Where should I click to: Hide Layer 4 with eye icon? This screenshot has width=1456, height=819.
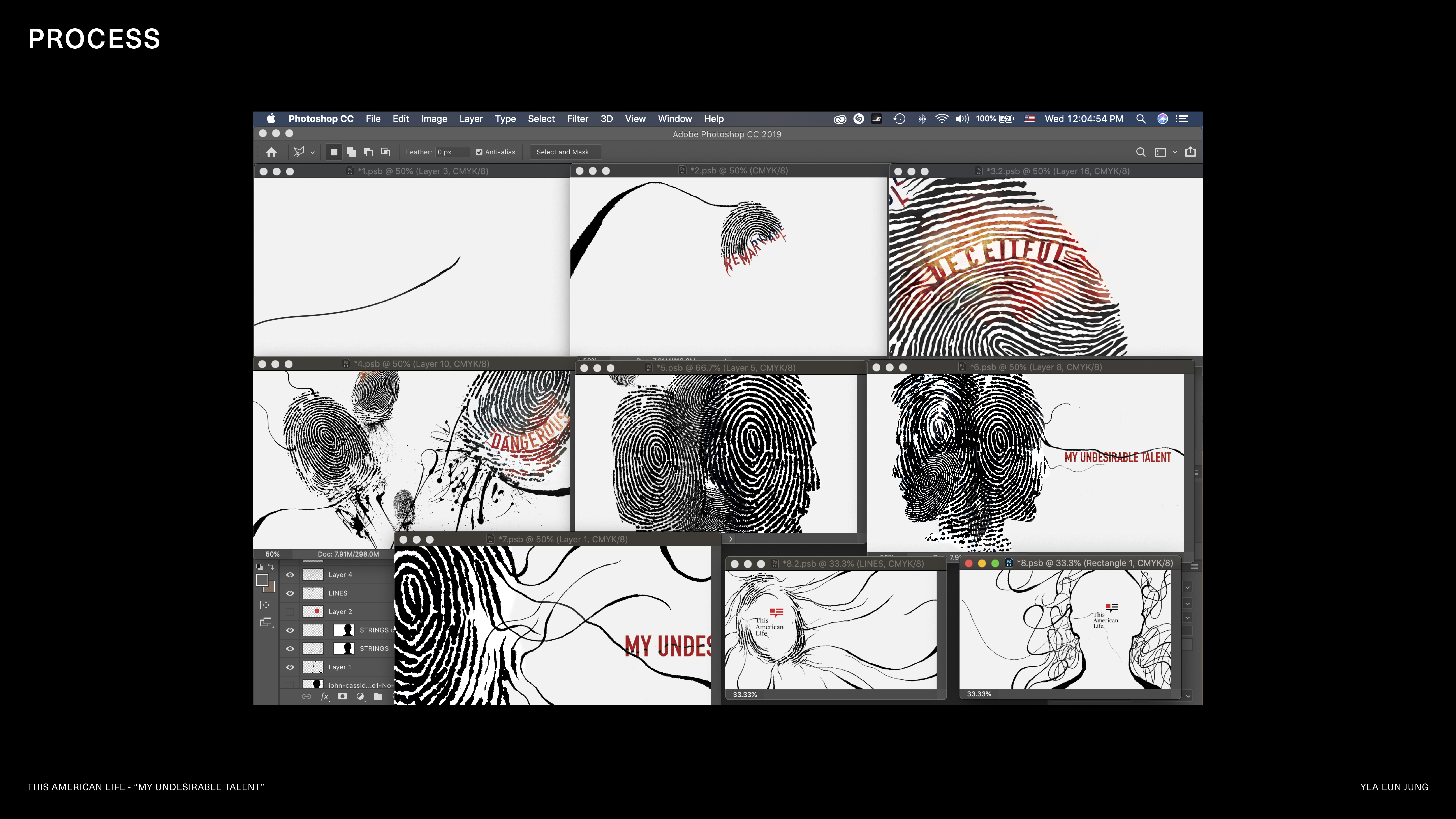(290, 575)
